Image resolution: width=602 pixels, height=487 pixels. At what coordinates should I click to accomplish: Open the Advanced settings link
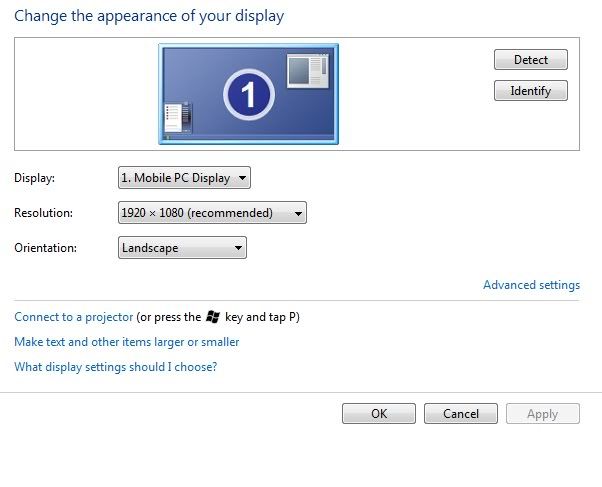click(531, 285)
